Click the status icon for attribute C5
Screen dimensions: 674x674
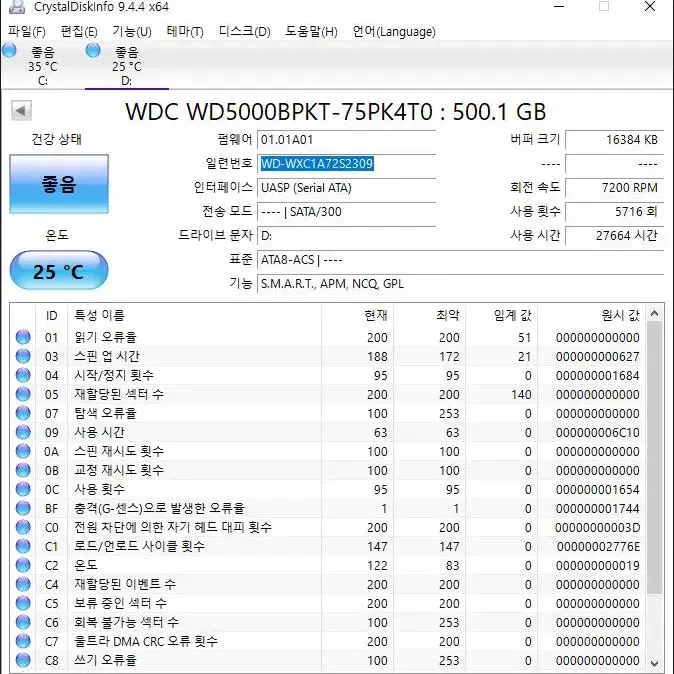(23, 603)
